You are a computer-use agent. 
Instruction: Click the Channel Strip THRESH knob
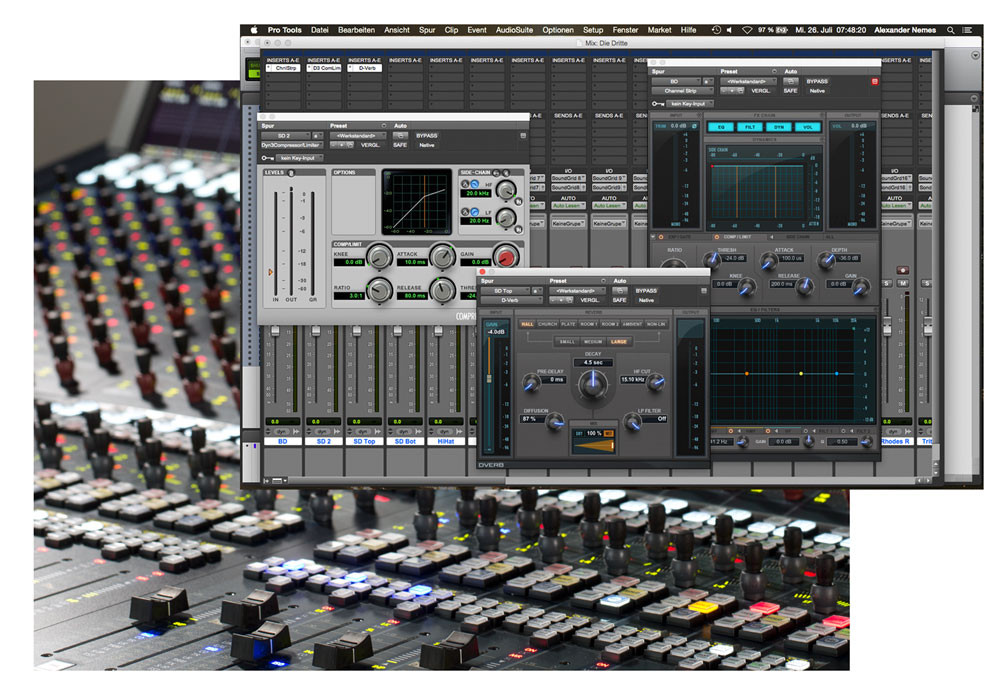pyautogui.click(x=711, y=259)
